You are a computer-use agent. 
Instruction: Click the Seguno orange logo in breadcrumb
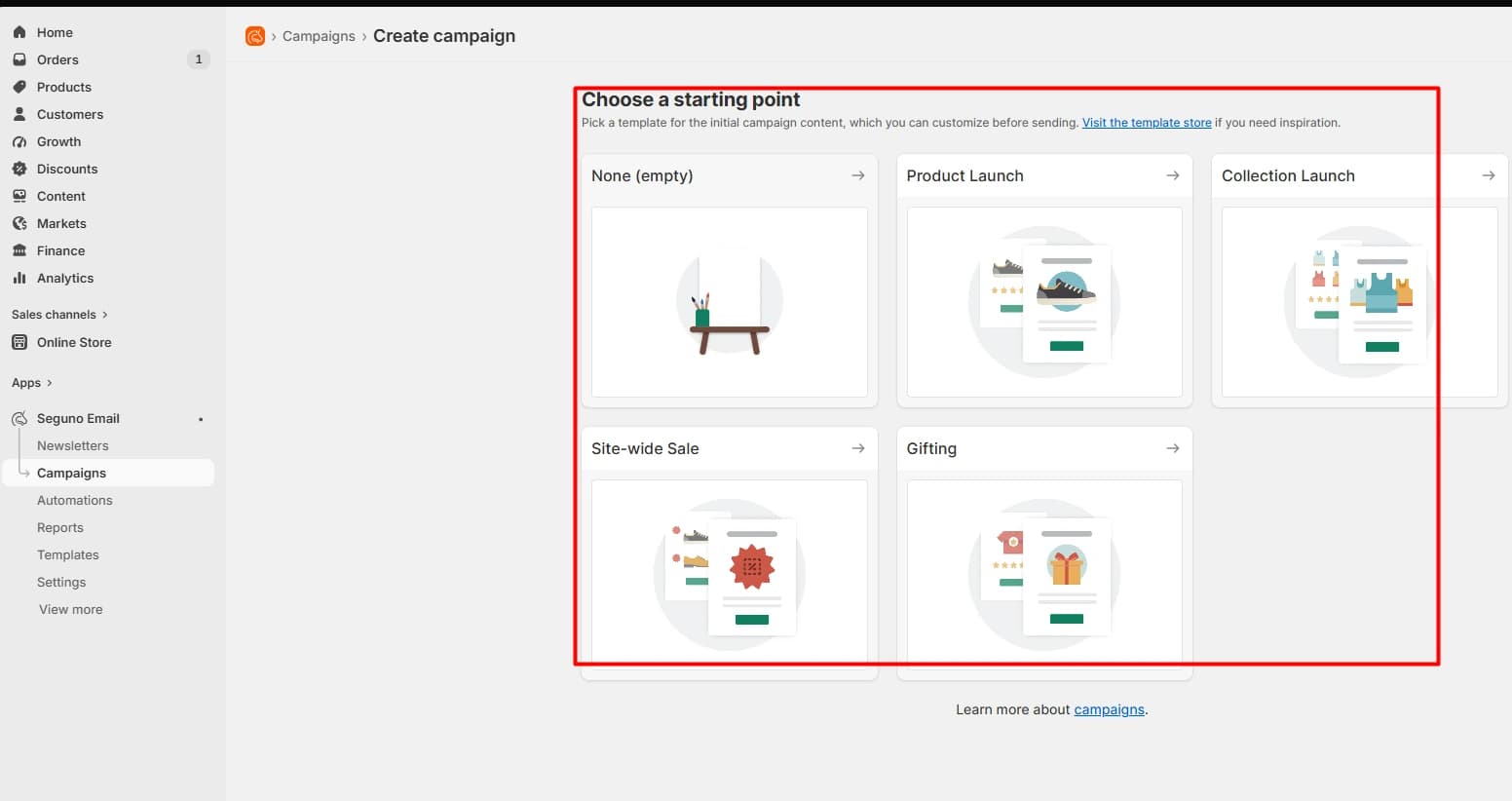click(255, 36)
